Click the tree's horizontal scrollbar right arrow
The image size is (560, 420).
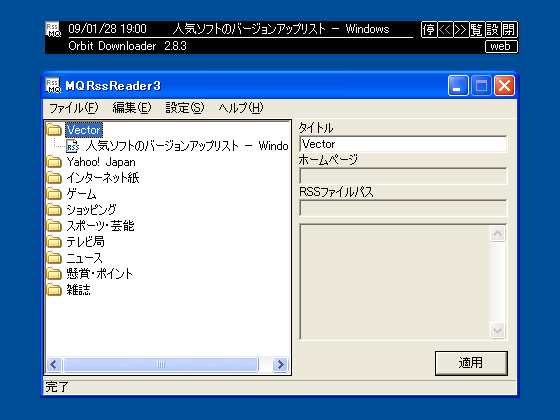[x=280, y=365]
